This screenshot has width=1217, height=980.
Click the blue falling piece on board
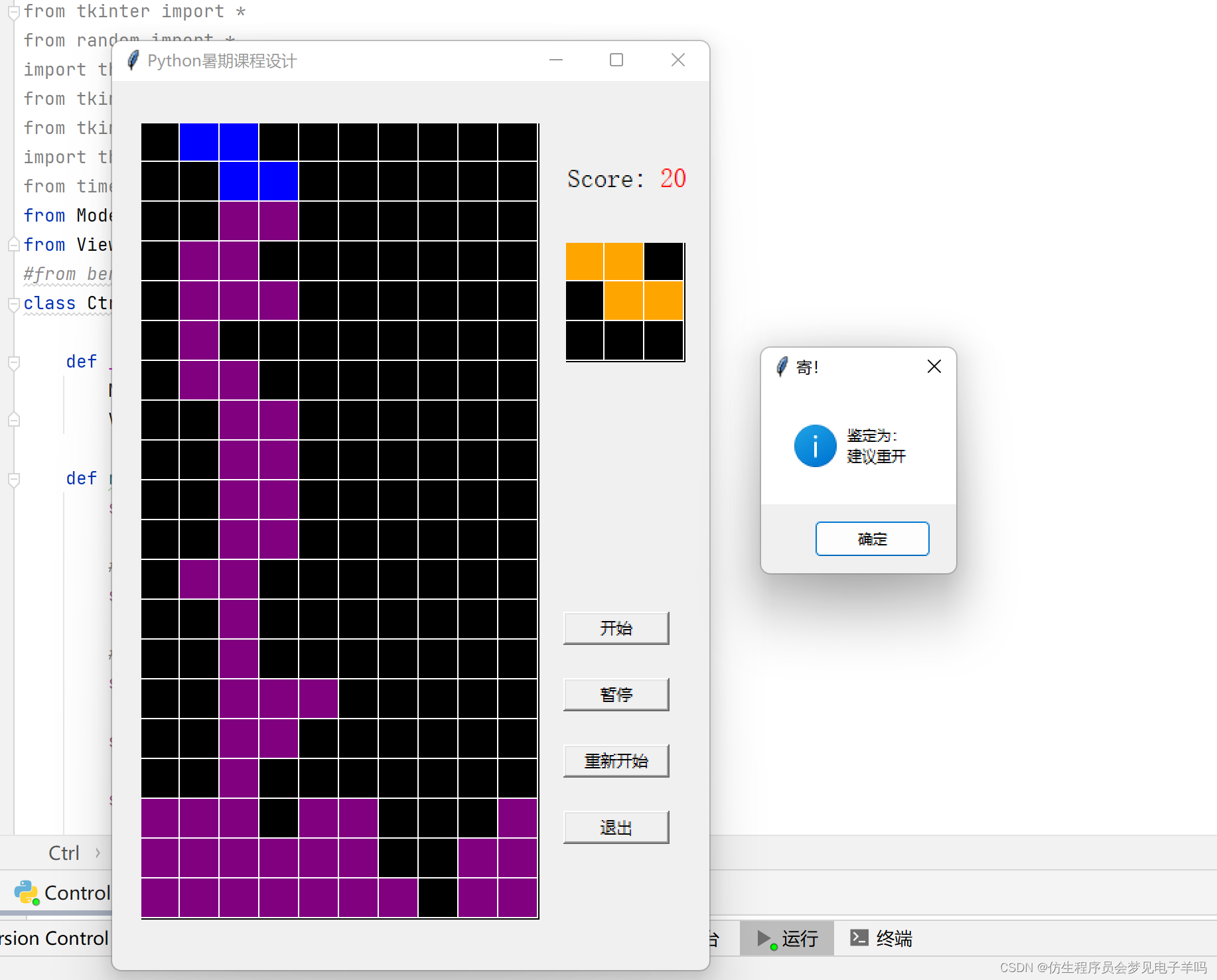pyautogui.click(x=239, y=163)
